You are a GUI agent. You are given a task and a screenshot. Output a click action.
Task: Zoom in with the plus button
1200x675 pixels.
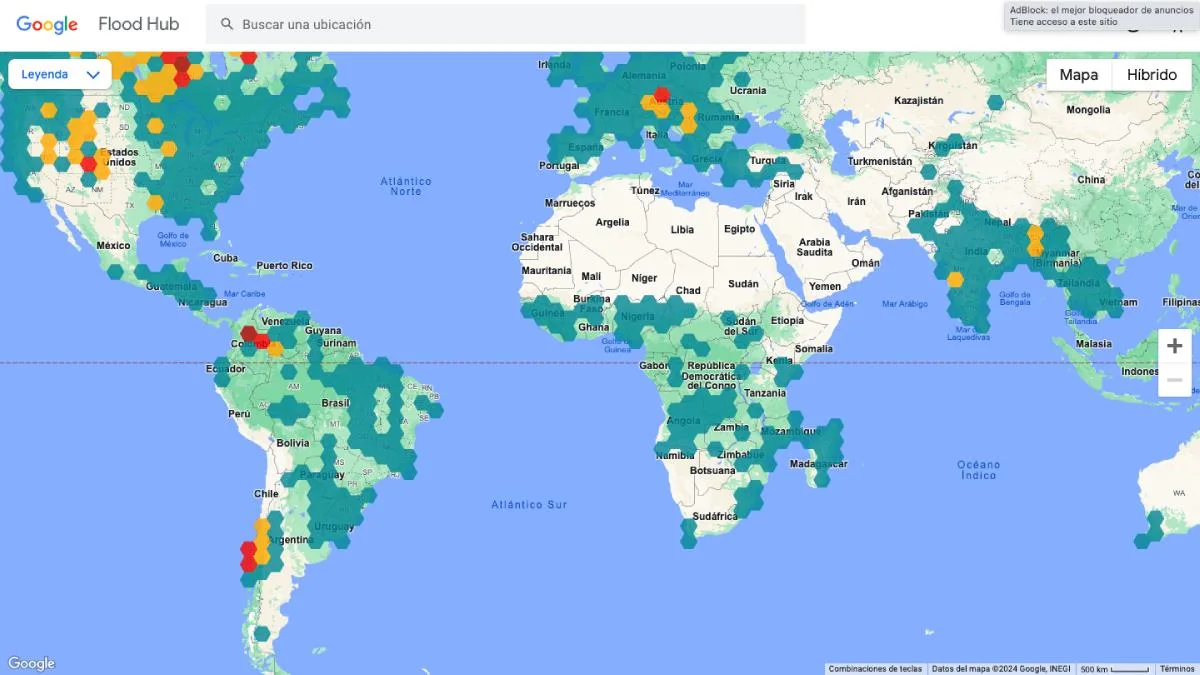pyautogui.click(x=1174, y=346)
